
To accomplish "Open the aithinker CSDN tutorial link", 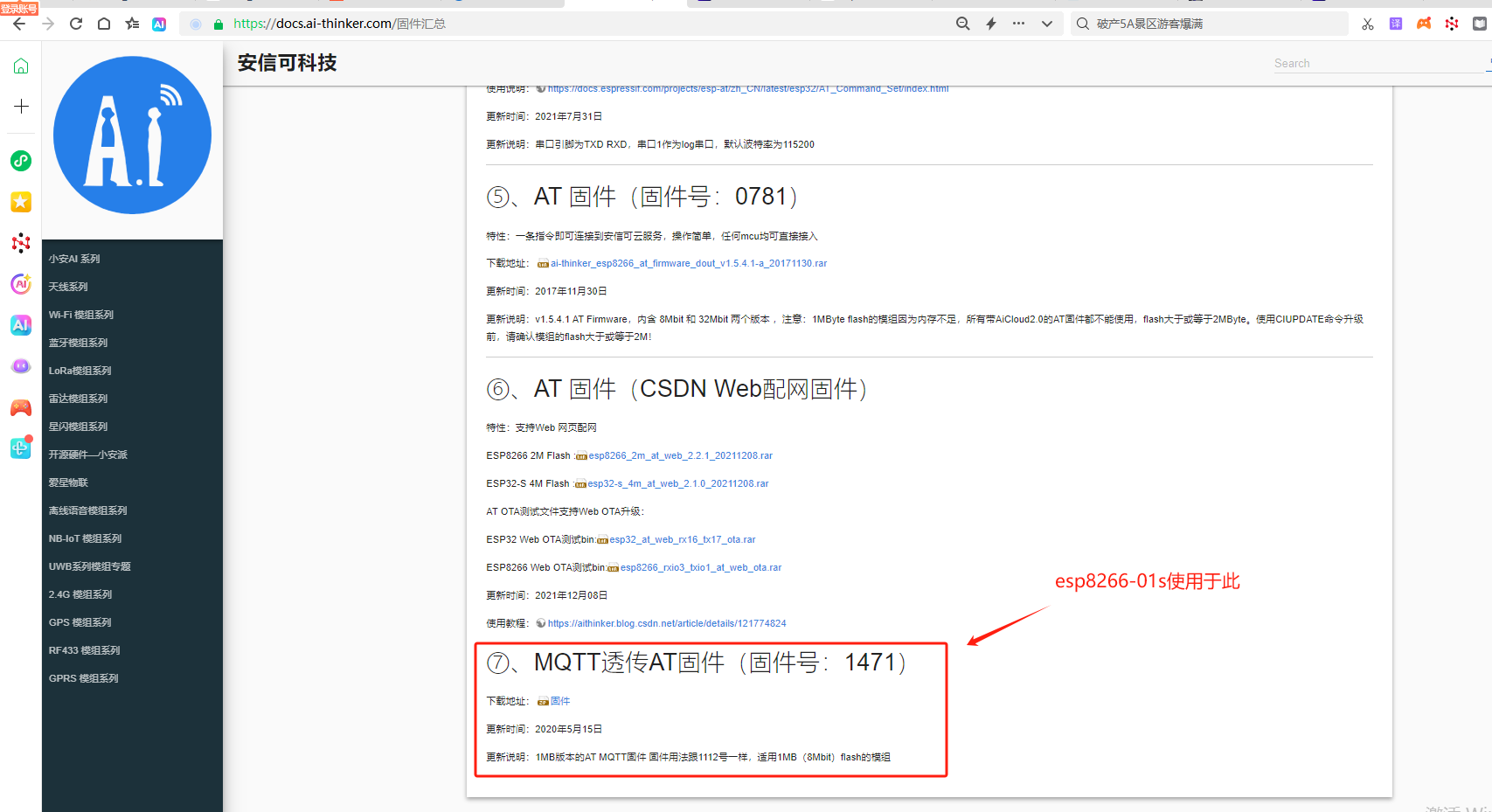I will coord(666,622).
